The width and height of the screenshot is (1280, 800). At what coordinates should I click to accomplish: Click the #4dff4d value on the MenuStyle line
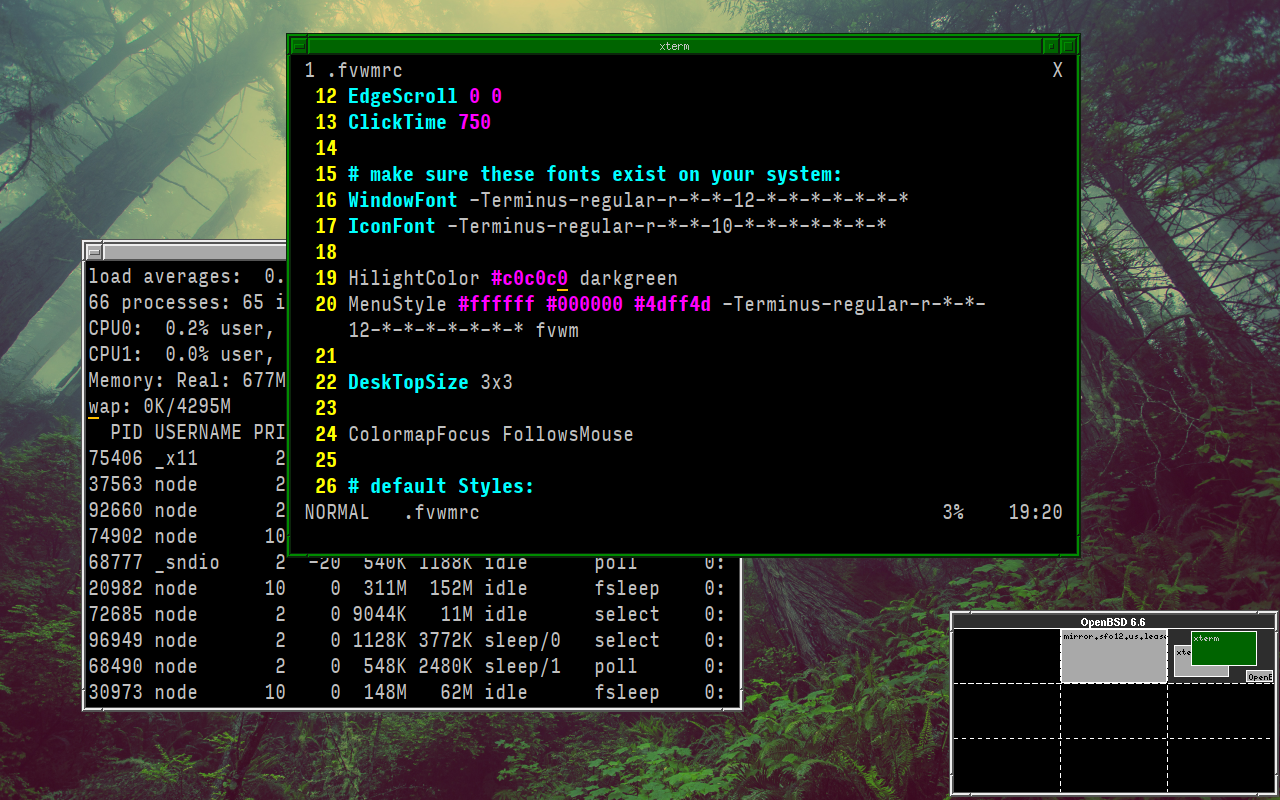coord(672,305)
